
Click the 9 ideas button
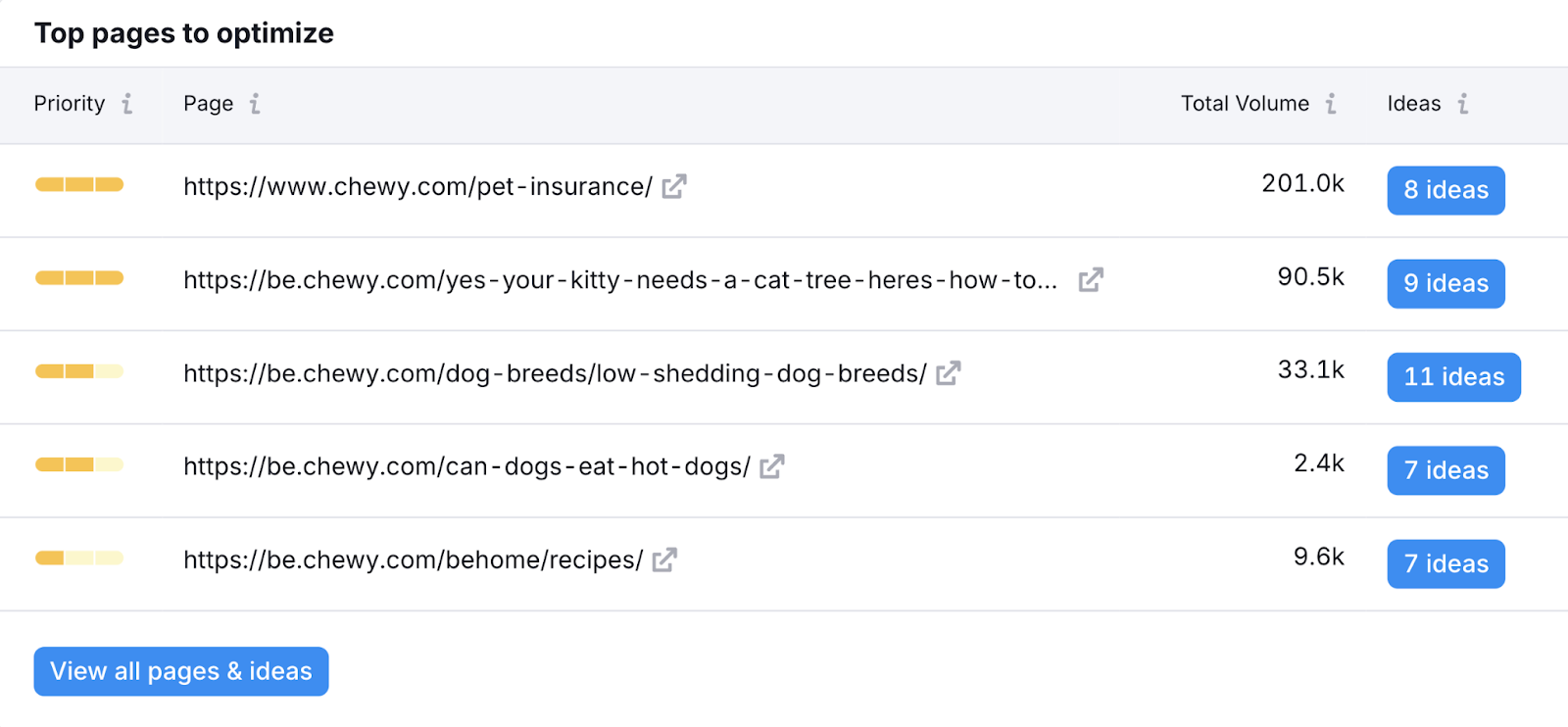1445,284
